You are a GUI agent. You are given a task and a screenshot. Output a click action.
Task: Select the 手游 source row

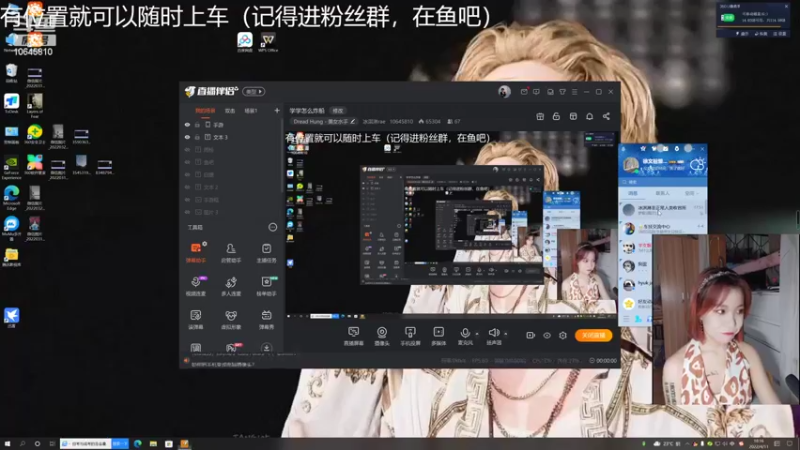pos(231,124)
